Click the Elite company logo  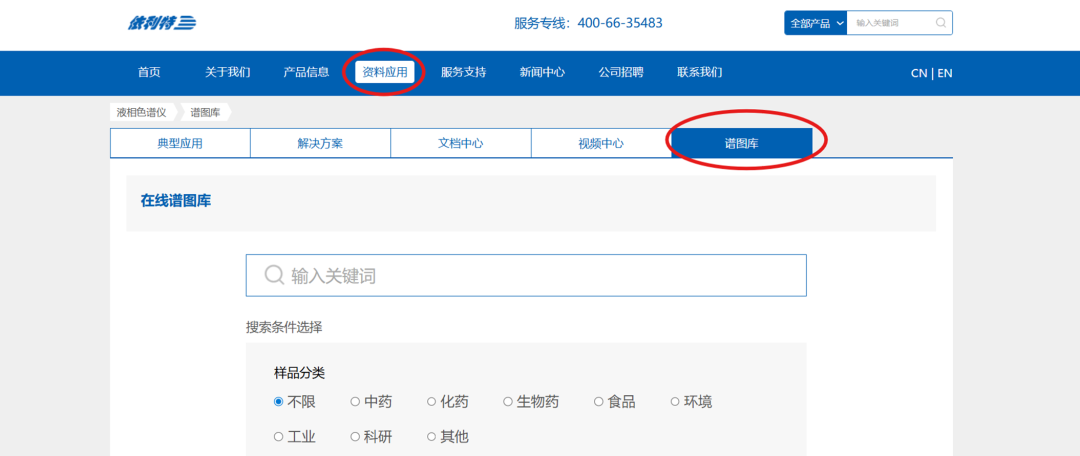(x=161, y=23)
